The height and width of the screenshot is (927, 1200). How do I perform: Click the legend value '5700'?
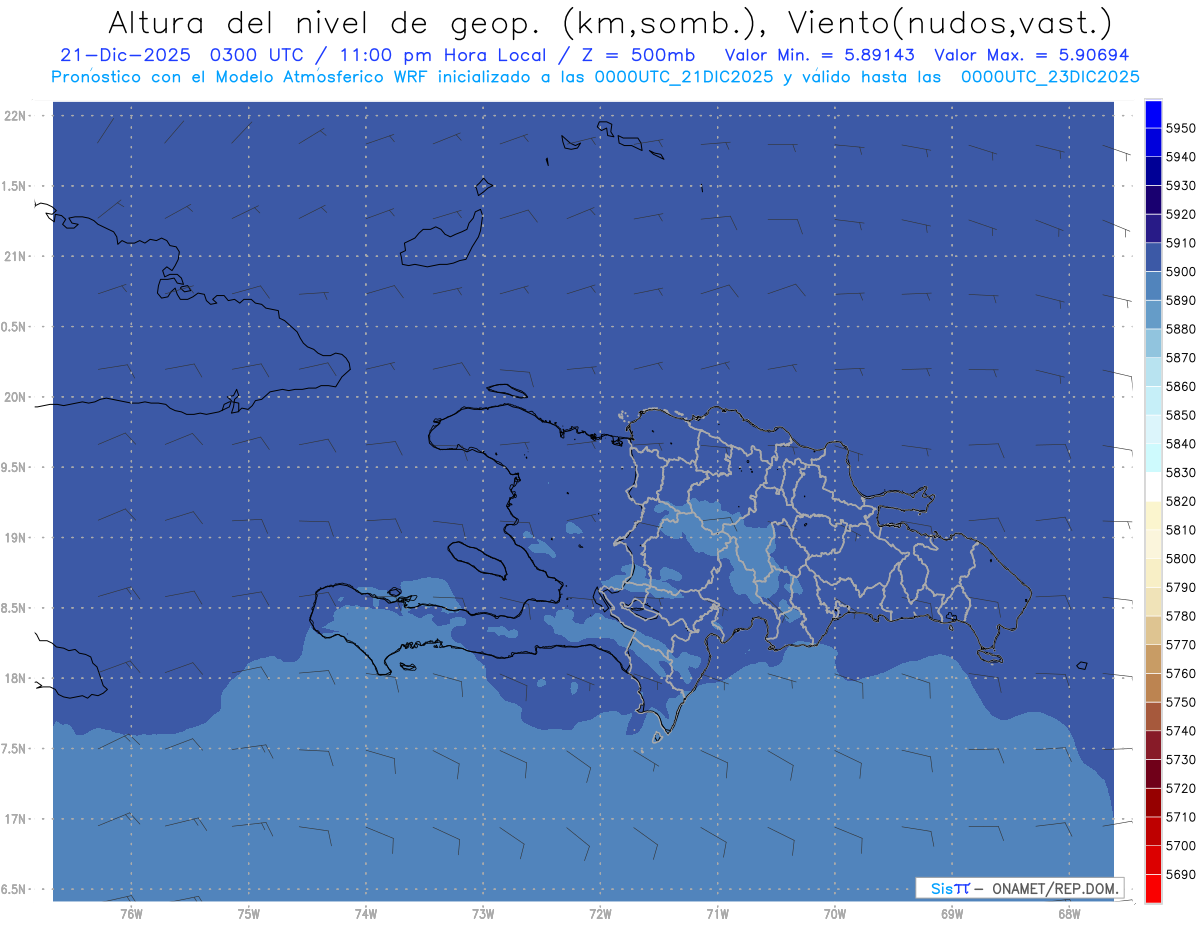[x=1181, y=845]
